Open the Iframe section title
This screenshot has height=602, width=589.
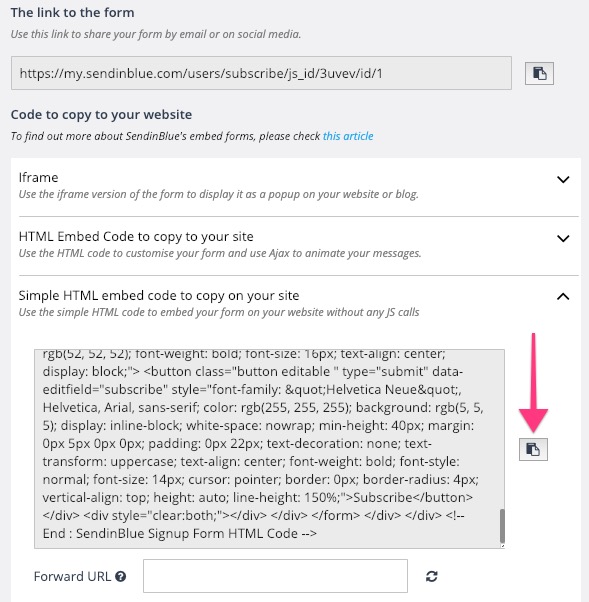(x=38, y=177)
